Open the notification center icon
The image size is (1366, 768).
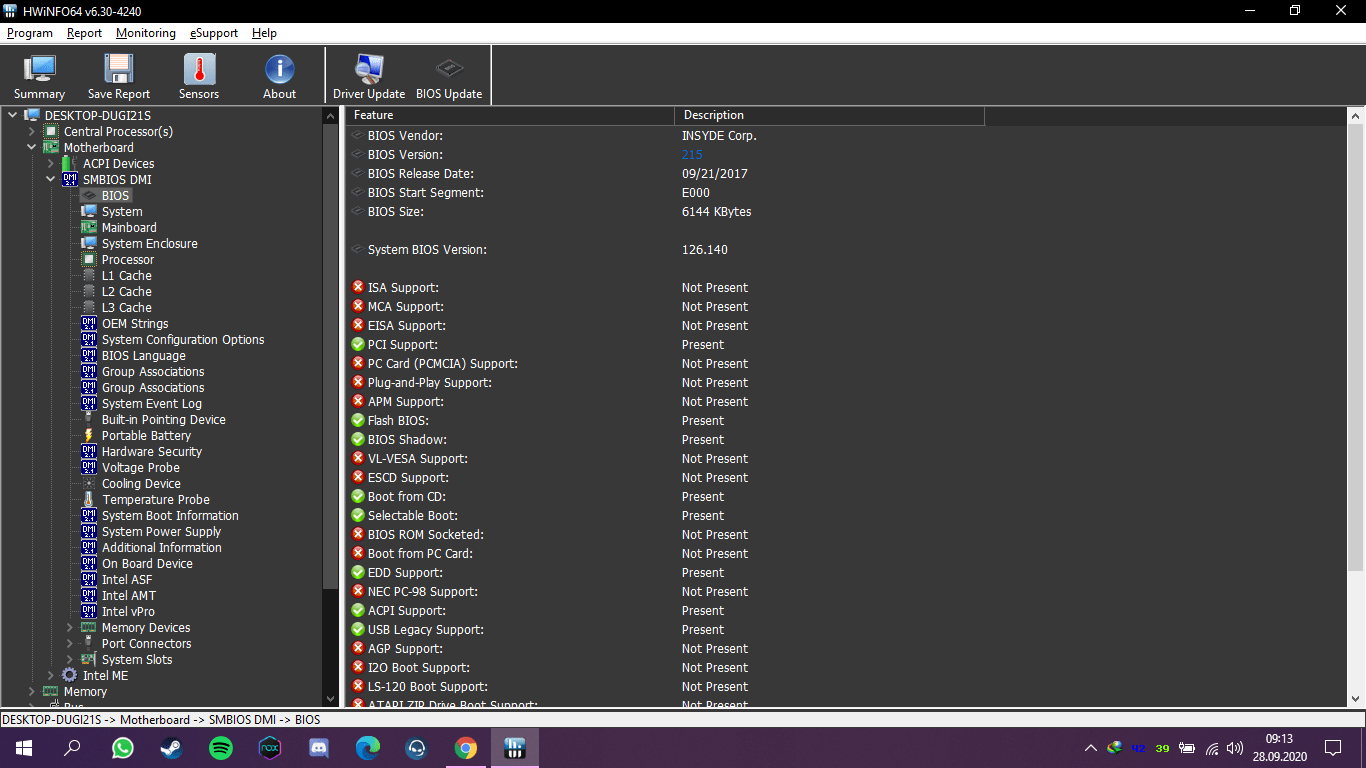click(x=1333, y=747)
